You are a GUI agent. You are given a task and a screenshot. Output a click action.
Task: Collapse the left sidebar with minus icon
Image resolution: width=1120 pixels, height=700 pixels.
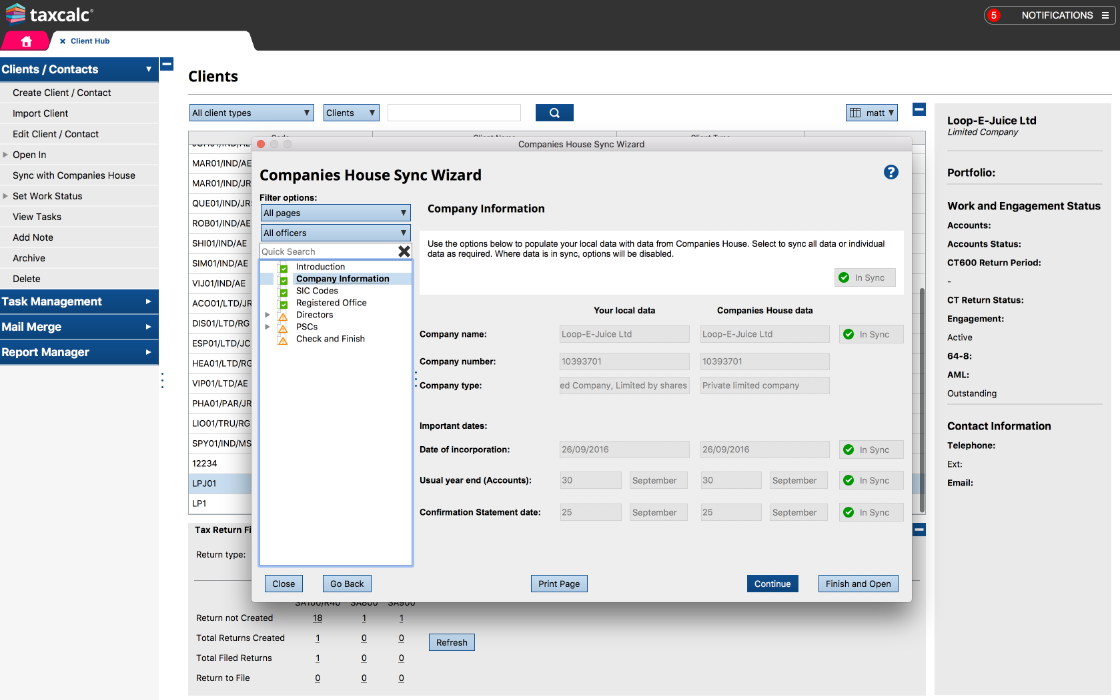[167, 63]
